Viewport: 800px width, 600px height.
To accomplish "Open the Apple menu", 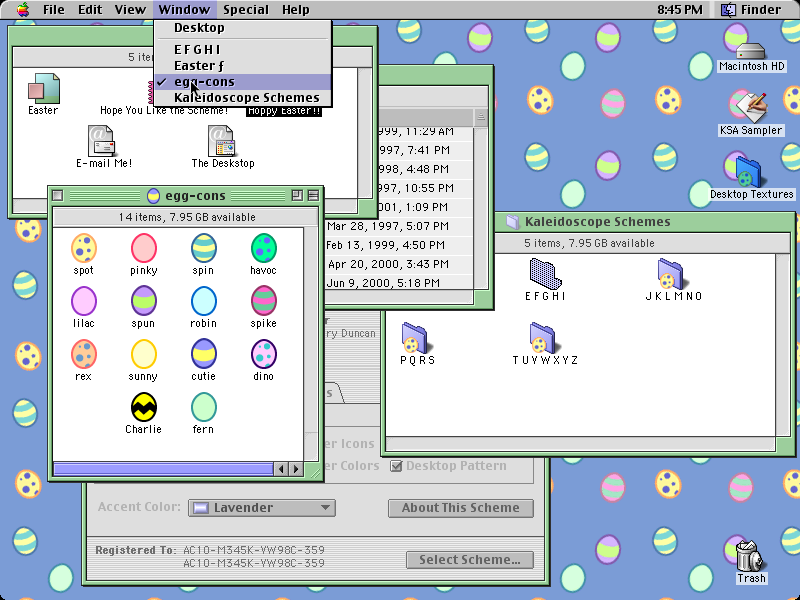I will click(23, 10).
